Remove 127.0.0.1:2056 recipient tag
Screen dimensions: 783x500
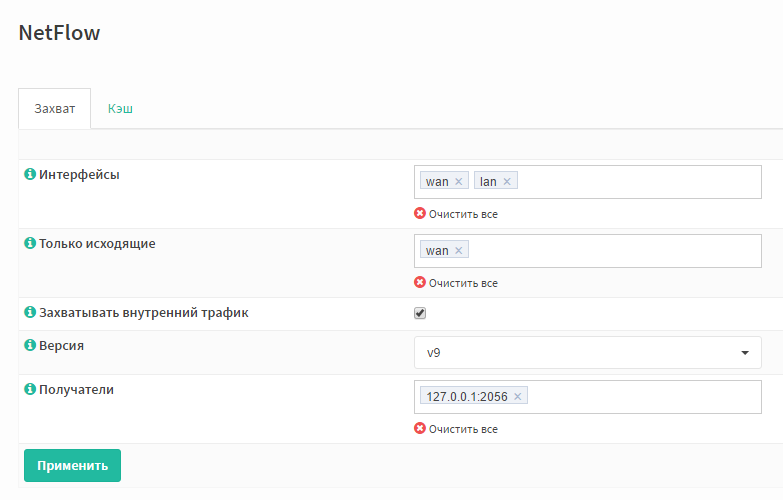(x=518, y=397)
